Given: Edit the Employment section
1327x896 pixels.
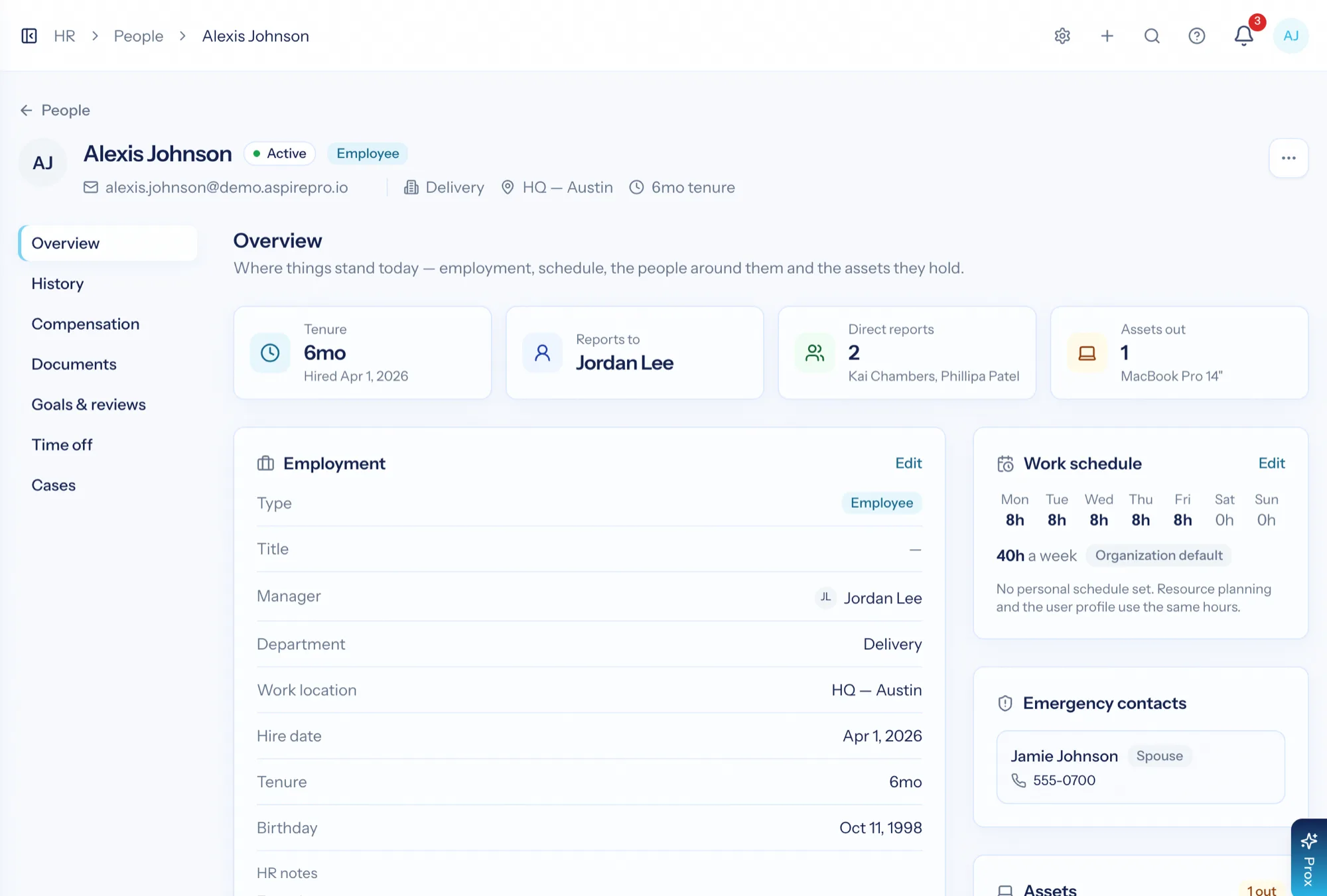Looking at the screenshot, I should tap(908, 463).
